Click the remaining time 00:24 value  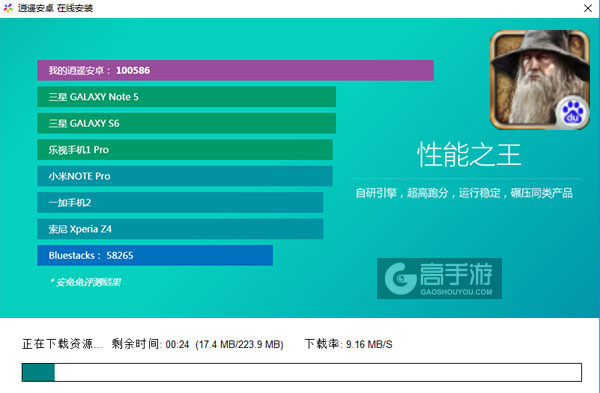point(177,345)
